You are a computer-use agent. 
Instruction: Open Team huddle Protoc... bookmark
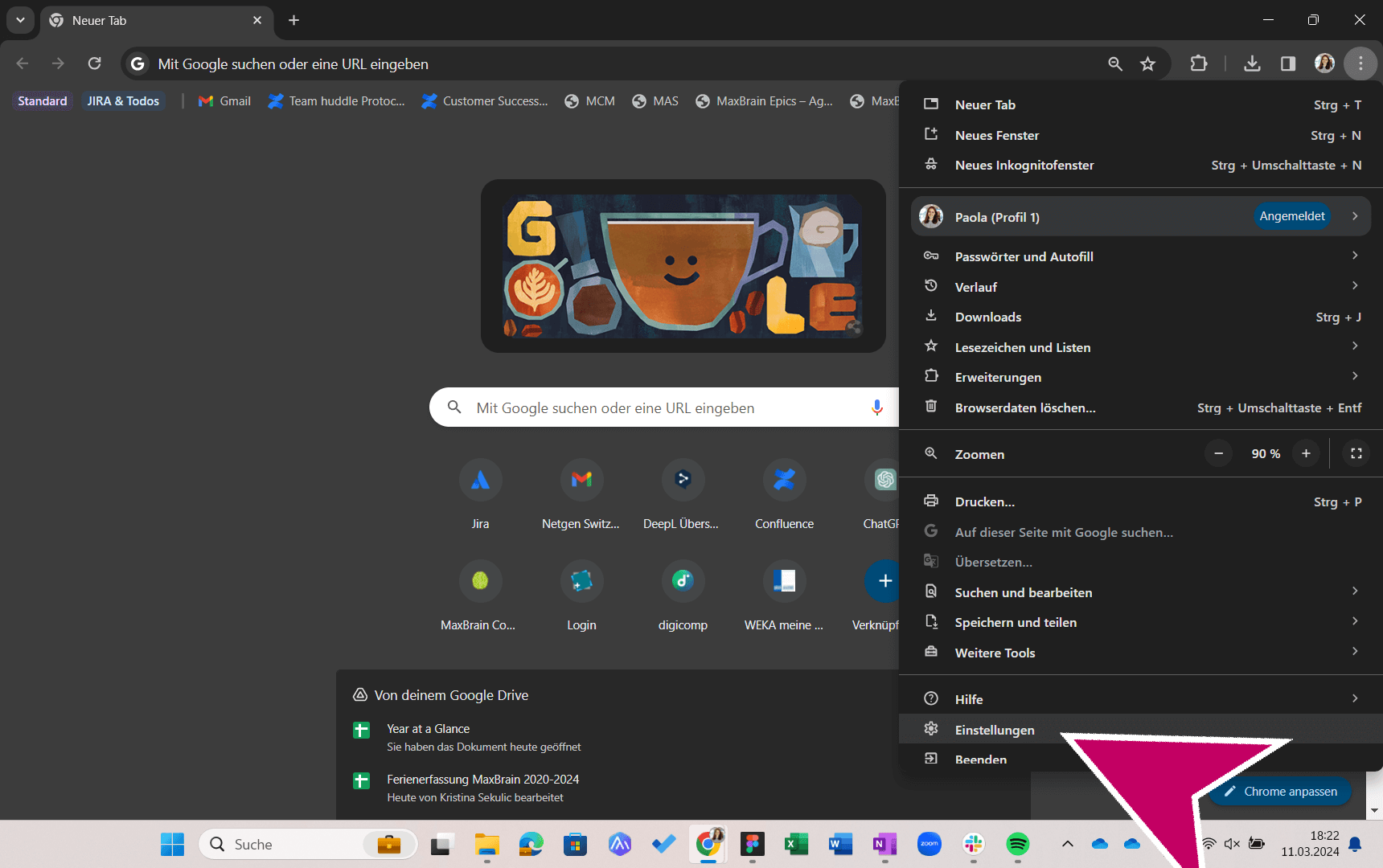click(336, 100)
